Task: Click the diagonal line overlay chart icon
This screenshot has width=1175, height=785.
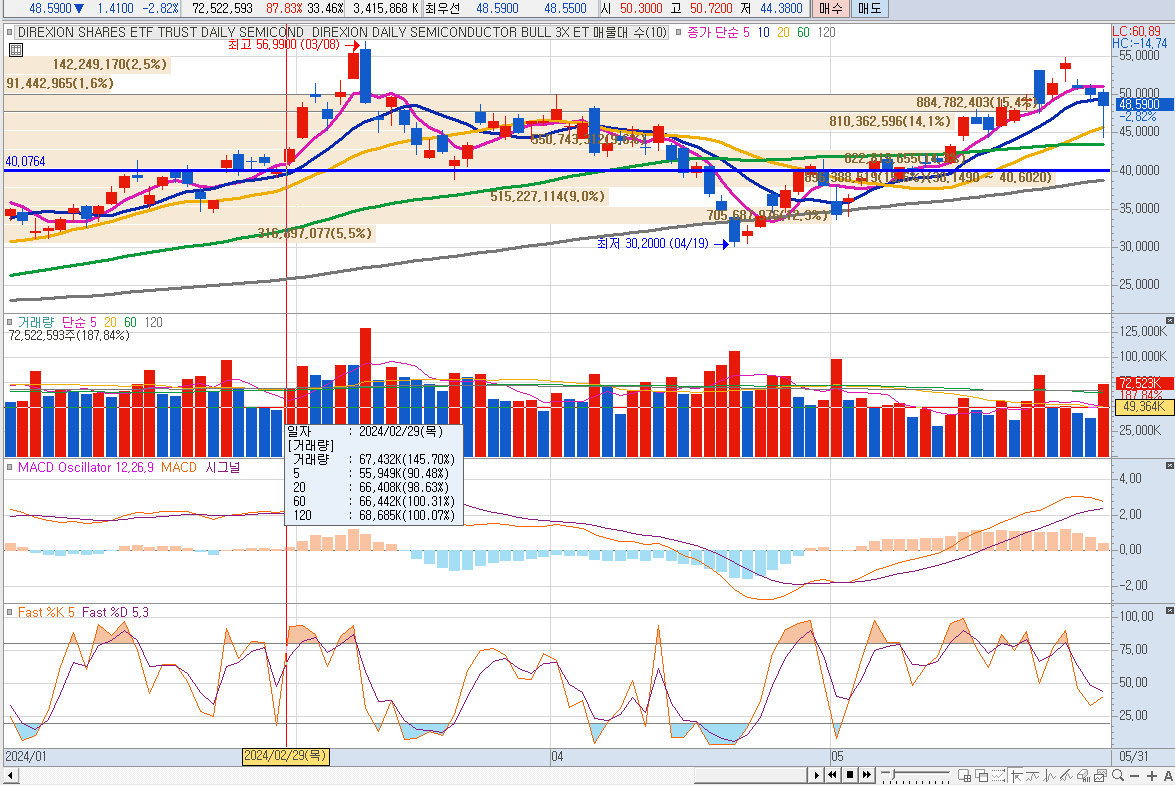Action: [1066, 775]
